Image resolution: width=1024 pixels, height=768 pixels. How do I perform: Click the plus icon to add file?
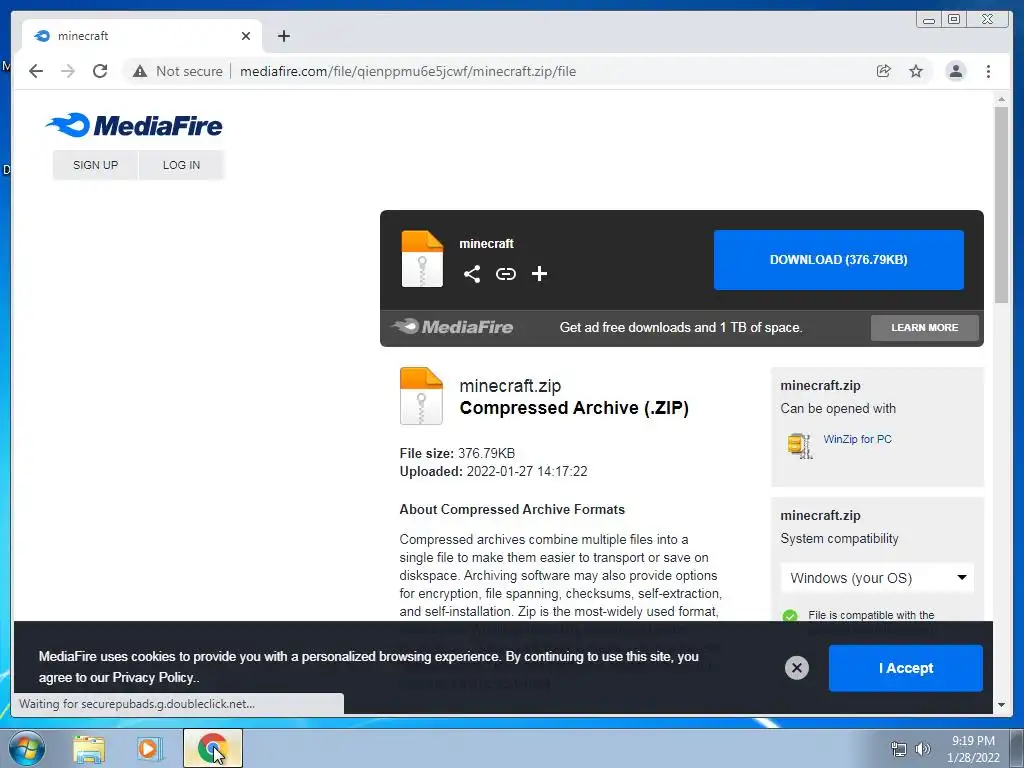click(x=539, y=274)
